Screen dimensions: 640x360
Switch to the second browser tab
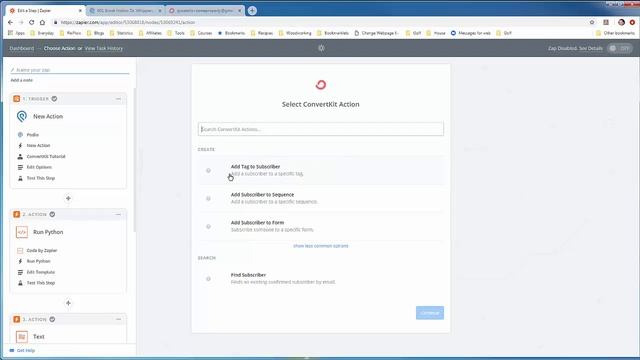[125, 11]
